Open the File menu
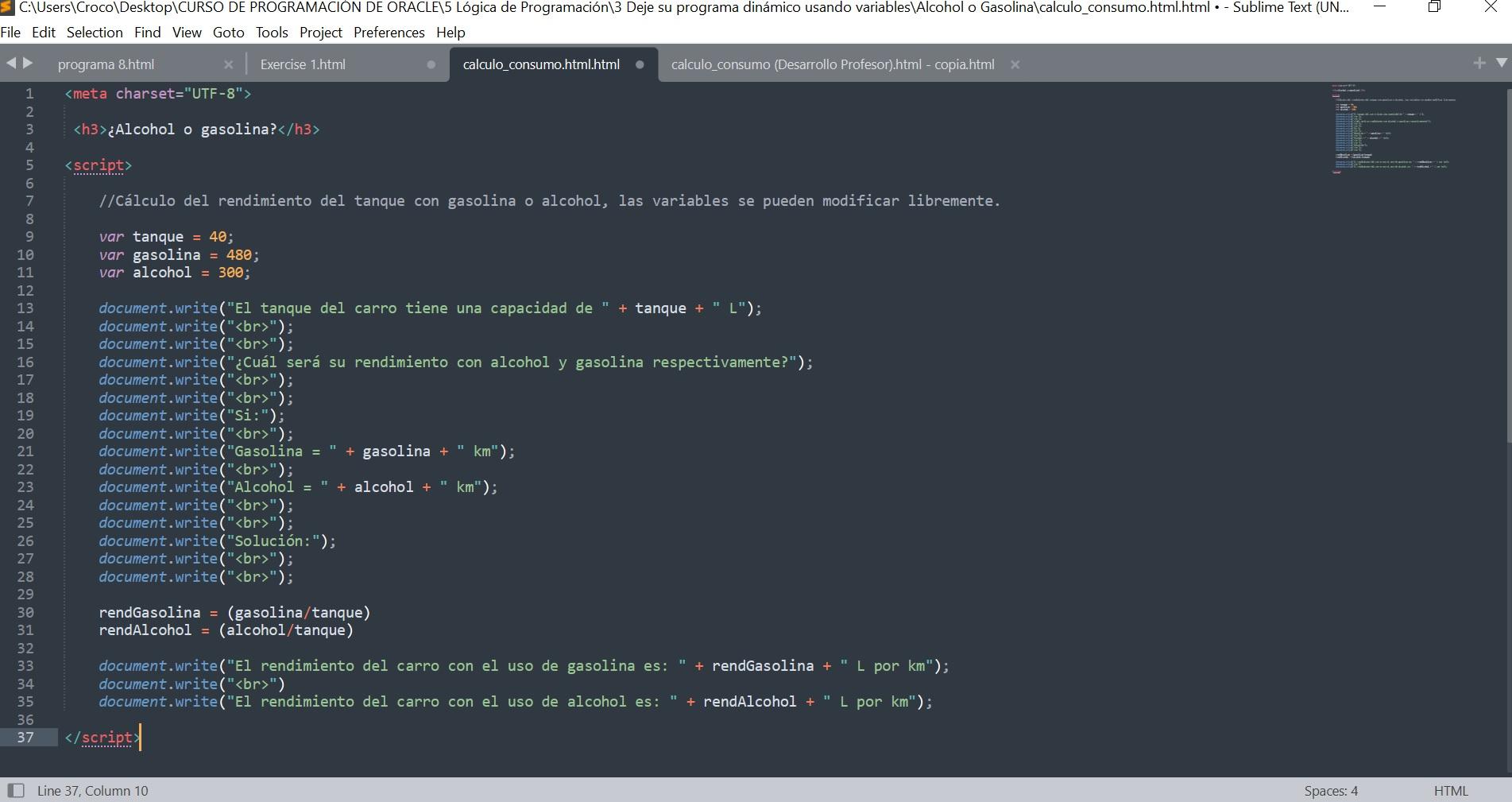The image size is (1512, 802). coord(11,33)
